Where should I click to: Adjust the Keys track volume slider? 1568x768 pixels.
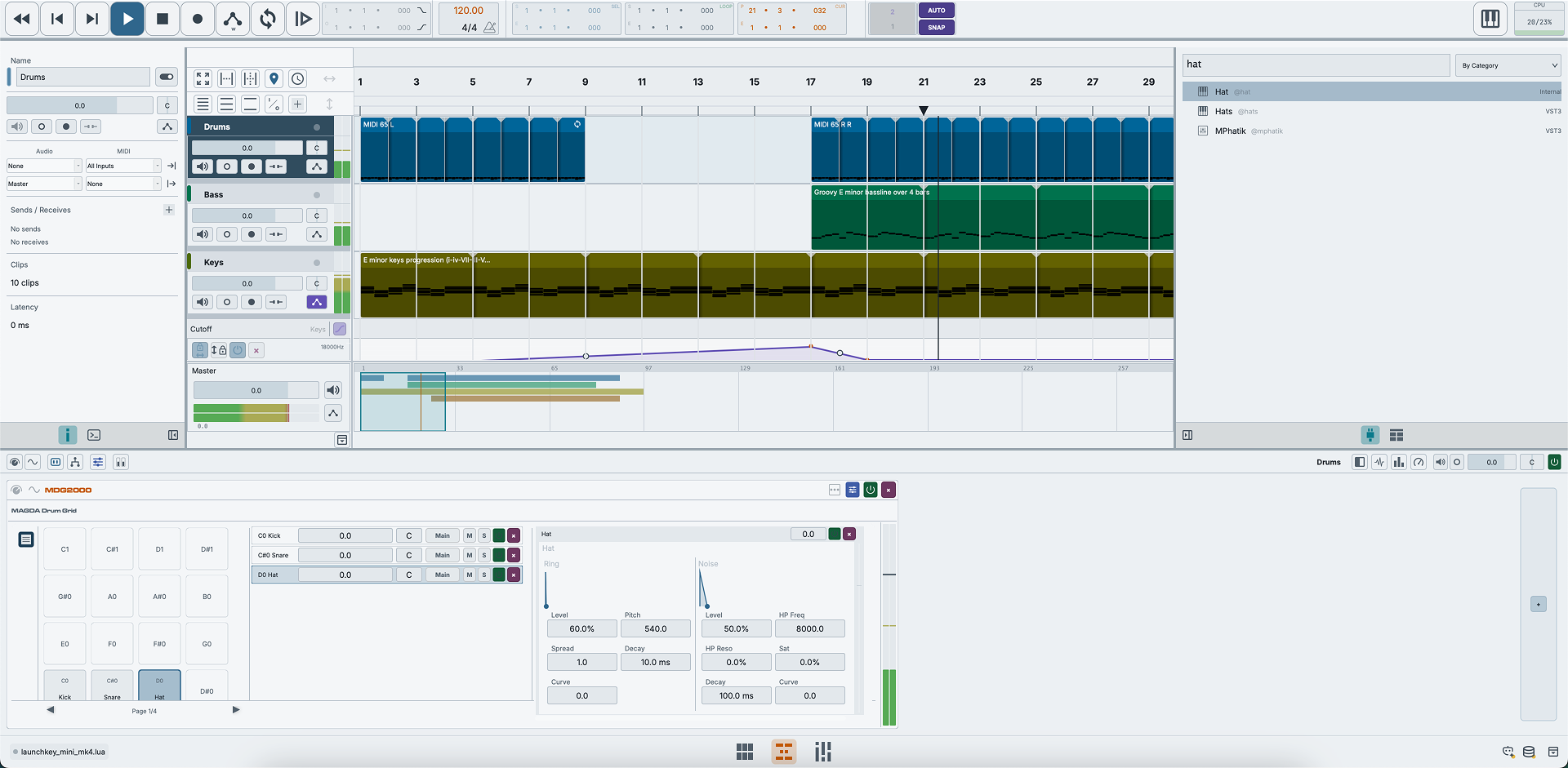(x=247, y=283)
